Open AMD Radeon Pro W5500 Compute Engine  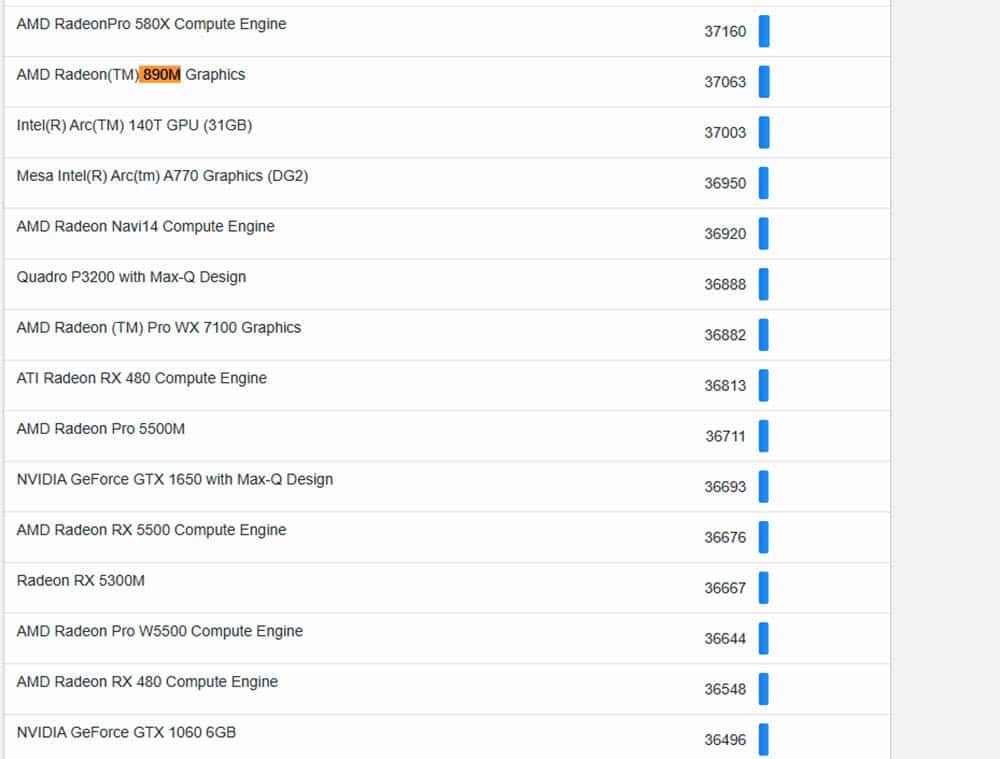(x=159, y=631)
